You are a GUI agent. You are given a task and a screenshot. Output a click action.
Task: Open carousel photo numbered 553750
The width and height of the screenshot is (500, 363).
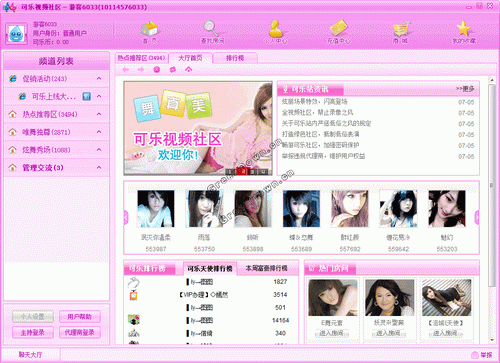click(204, 209)
